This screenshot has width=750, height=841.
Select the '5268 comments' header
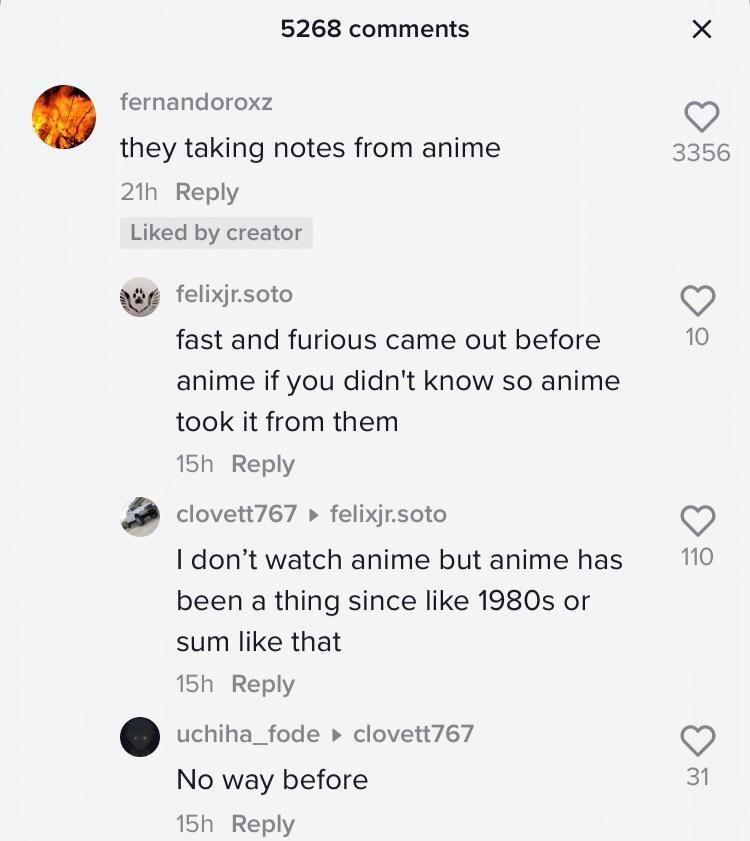pos(375,30)
